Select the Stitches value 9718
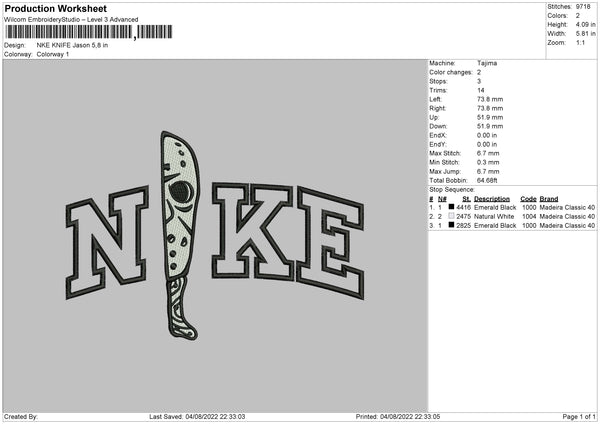This screenshot has width=600, height=424. [x=583, y=7]
